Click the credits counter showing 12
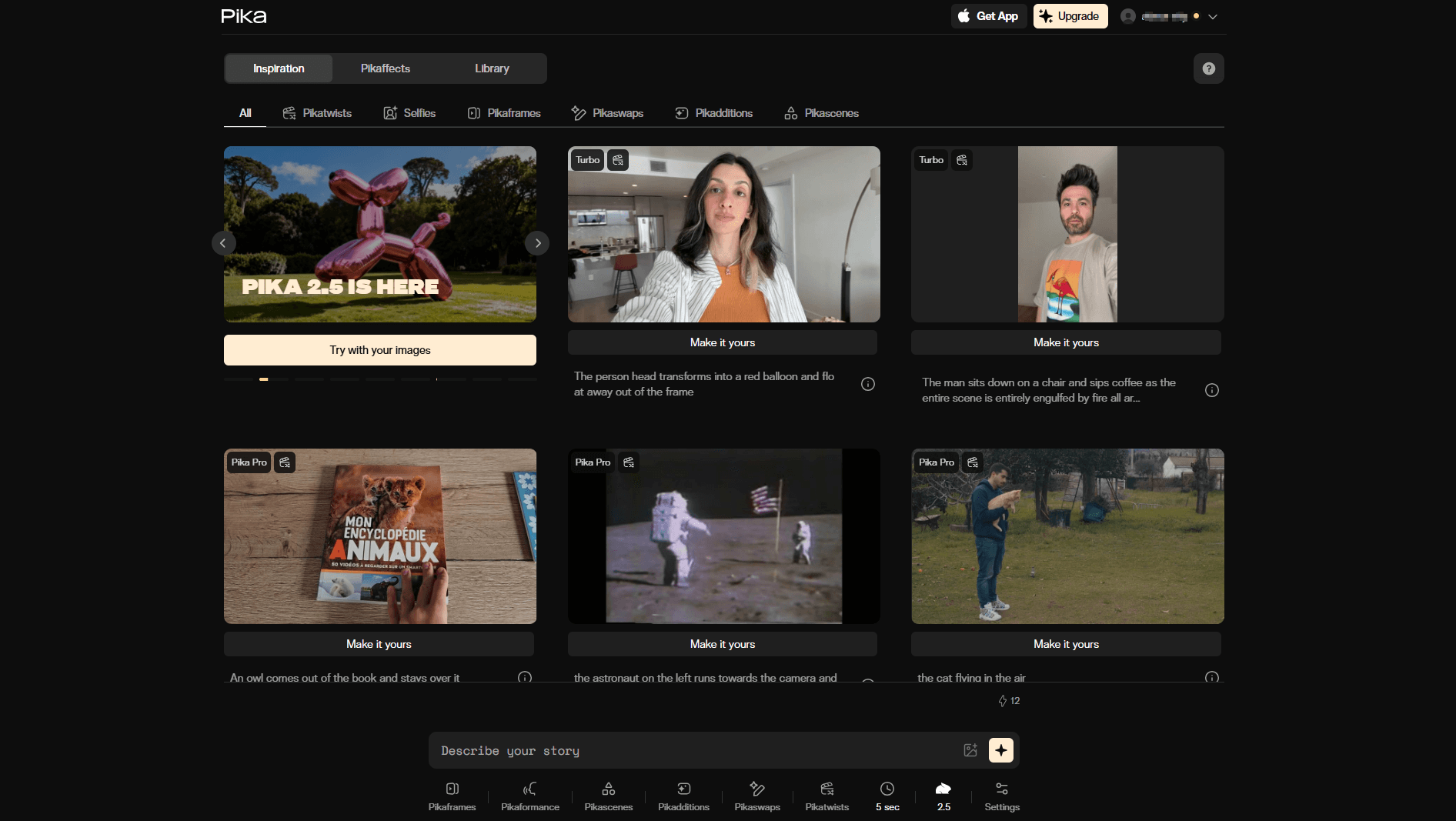This screenshot has height=821, width=1456. 1009,701
